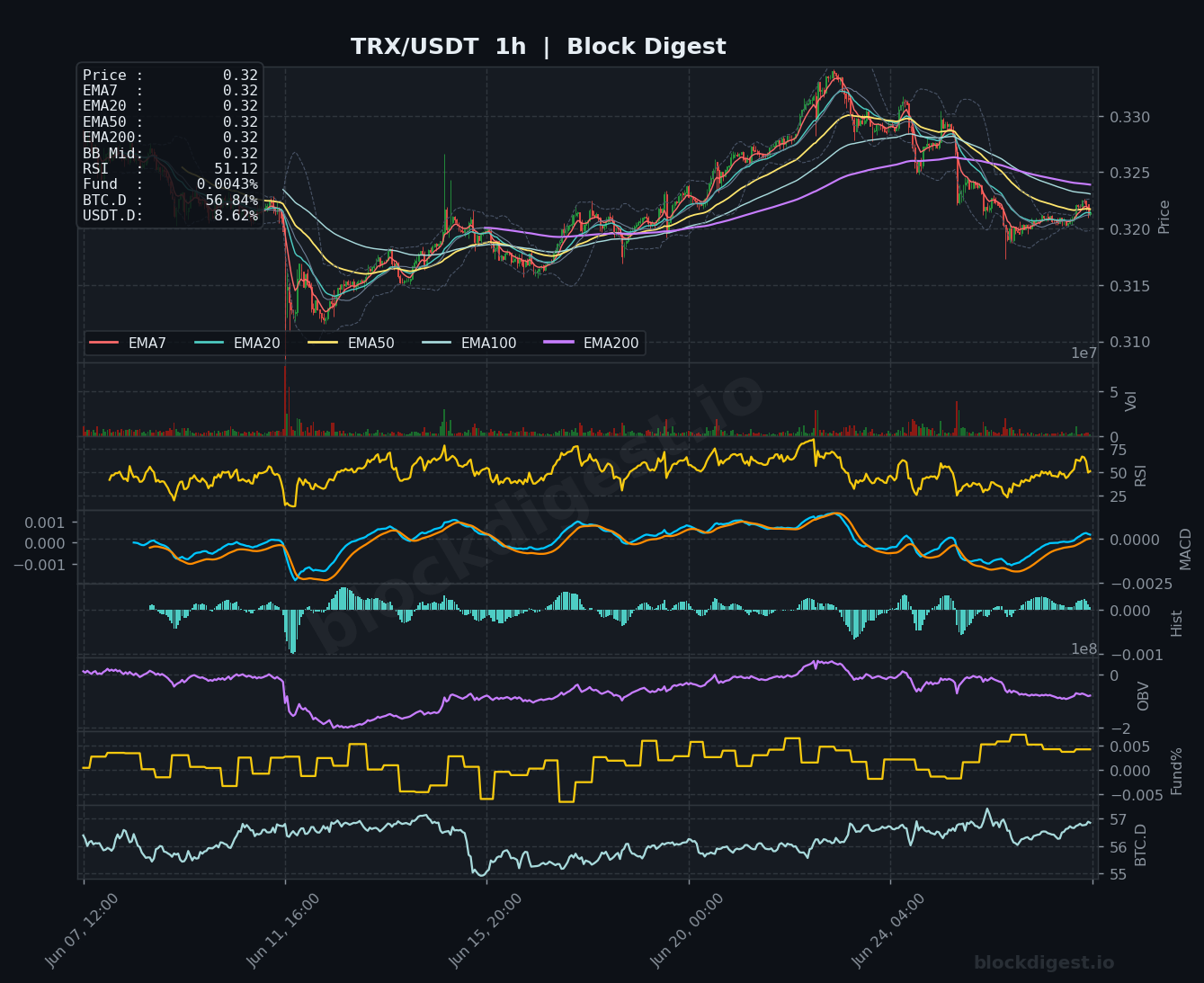The height and width of the screenshot is (983, 1204).
Task: Click the Vol axis label
Action: pos(1132,401)
